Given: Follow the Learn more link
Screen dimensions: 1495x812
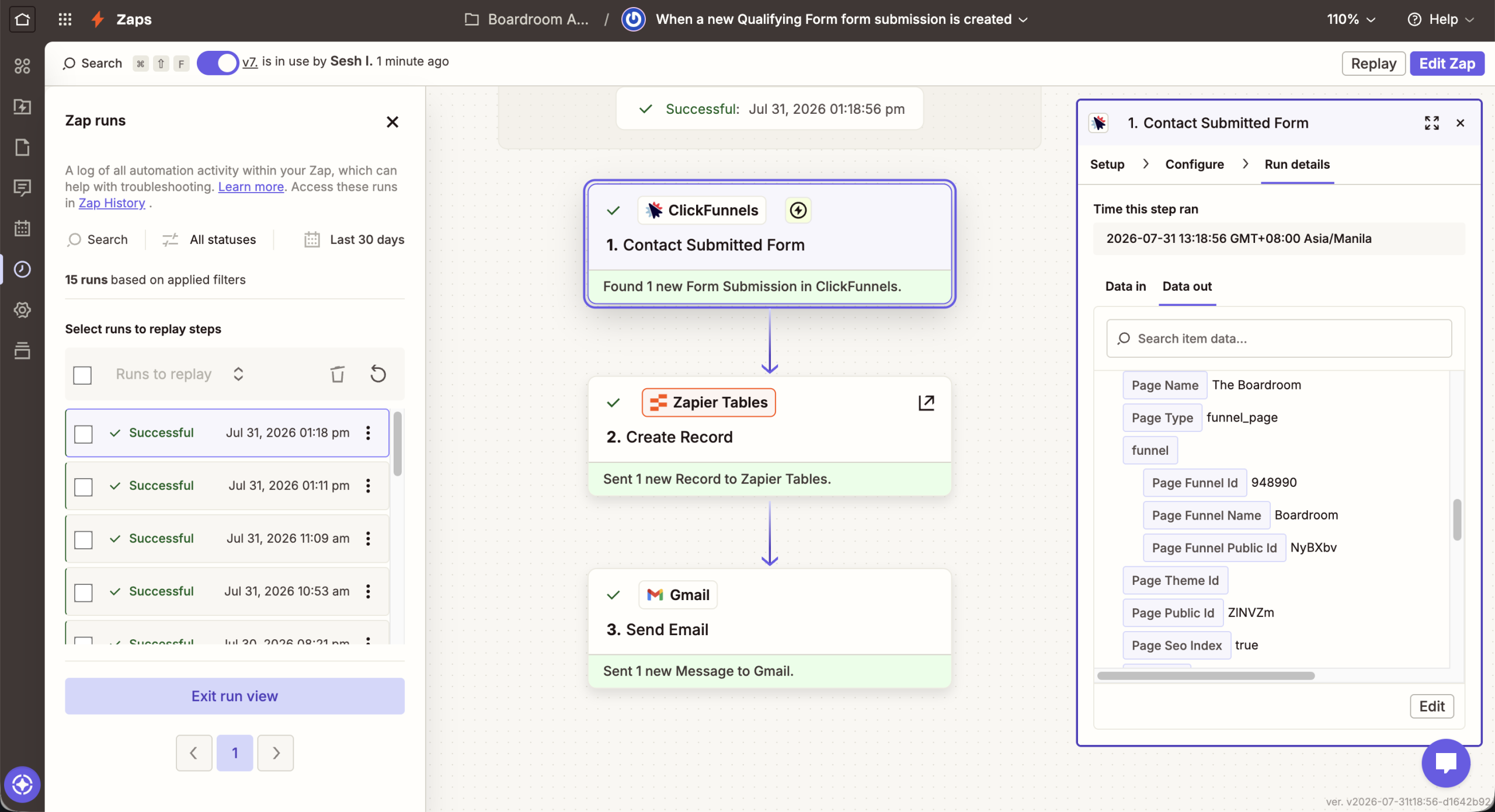Looking at the screenshot, I should click(251, 187).
